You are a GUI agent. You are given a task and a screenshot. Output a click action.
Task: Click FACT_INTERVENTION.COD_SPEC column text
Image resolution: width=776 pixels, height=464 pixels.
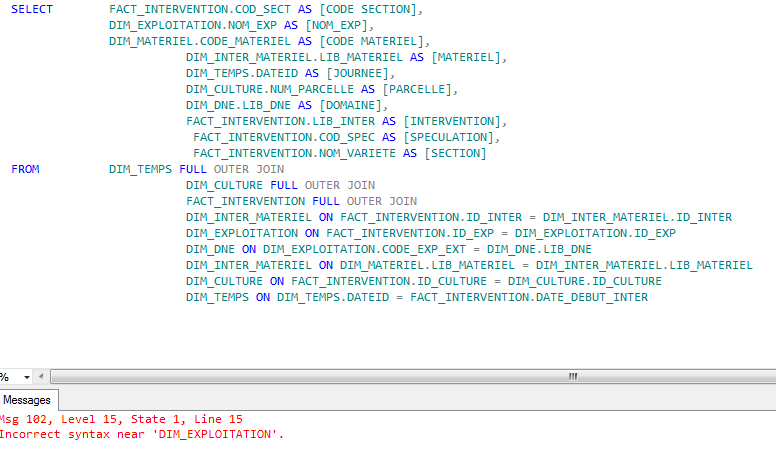(x=284, y=137)
